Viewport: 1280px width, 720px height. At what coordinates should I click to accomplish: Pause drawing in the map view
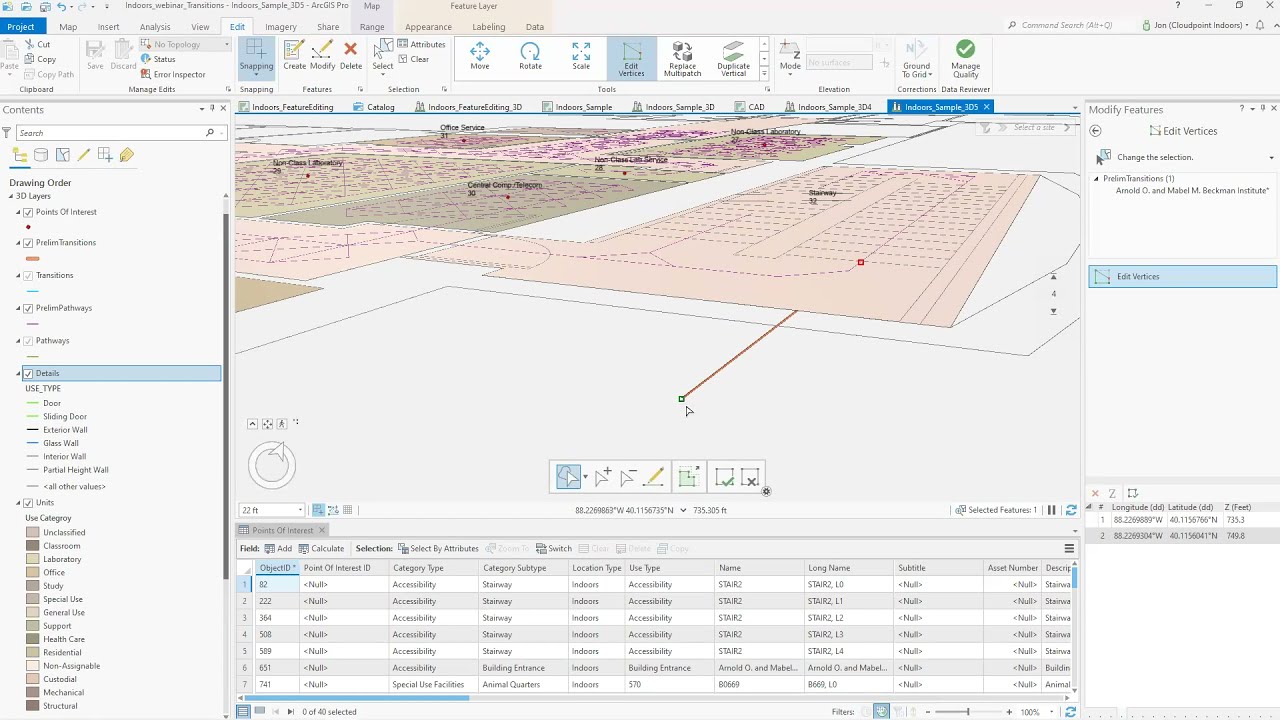[1051, 510]
